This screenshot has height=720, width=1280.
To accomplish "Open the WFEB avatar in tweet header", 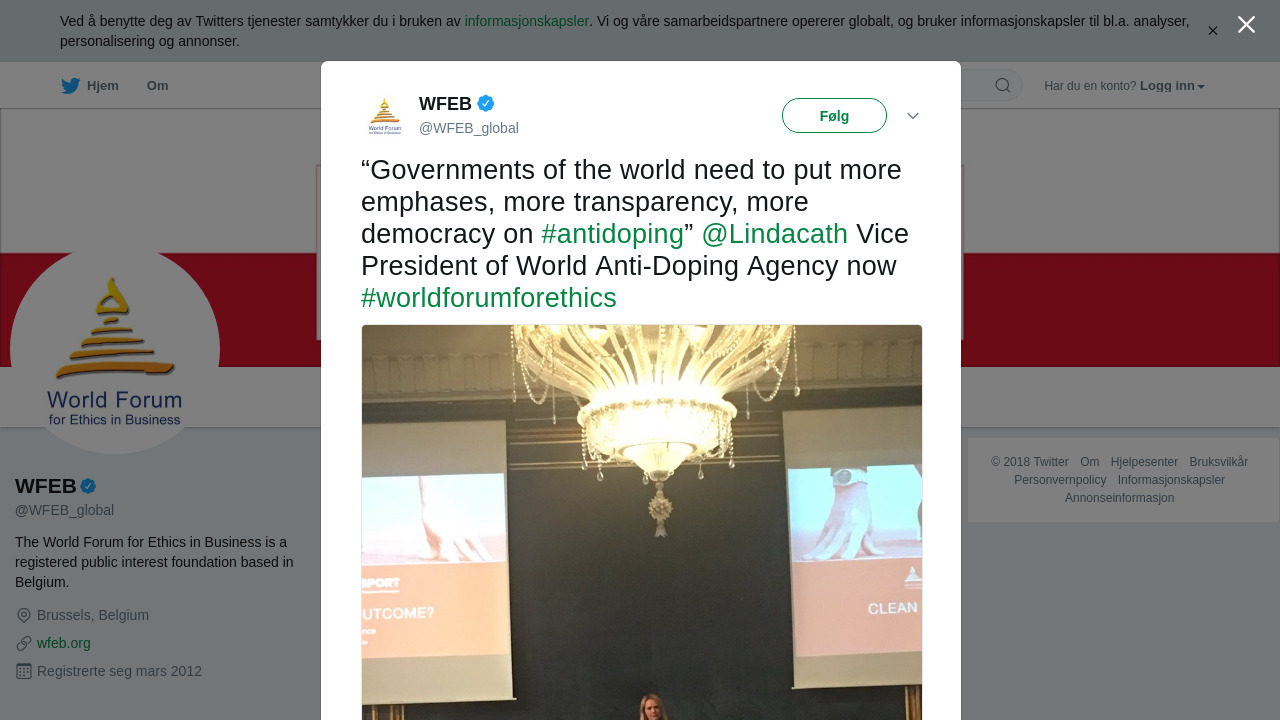I will 385,116.
